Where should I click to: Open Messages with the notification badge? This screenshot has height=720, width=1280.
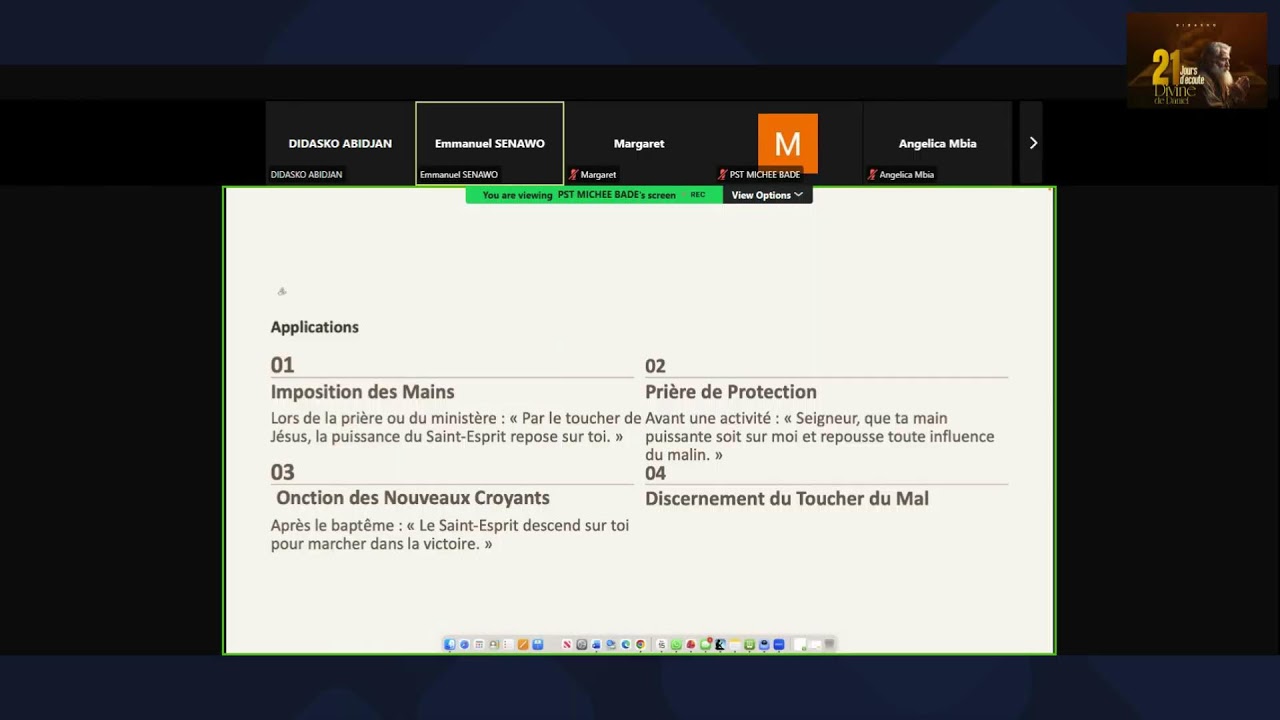tap(706, 645)
